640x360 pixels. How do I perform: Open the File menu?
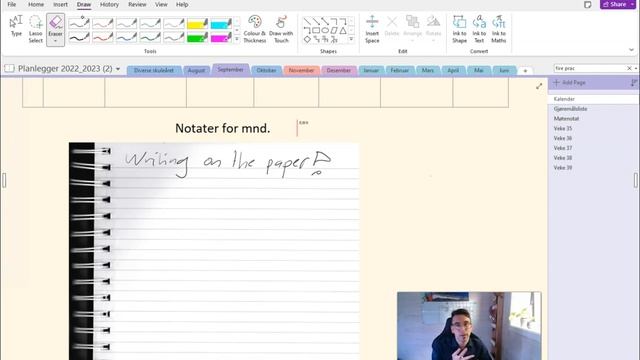click(12, 4)
